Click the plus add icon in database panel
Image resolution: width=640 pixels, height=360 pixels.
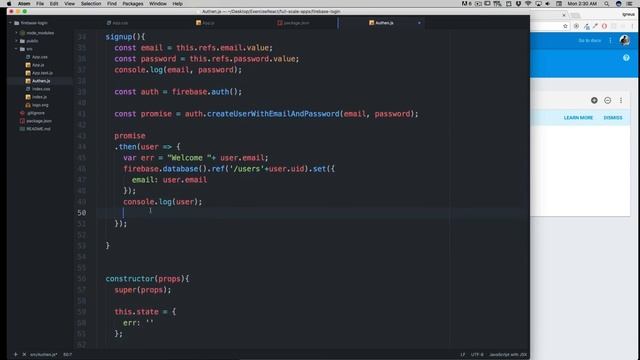[x=594, y=100]
